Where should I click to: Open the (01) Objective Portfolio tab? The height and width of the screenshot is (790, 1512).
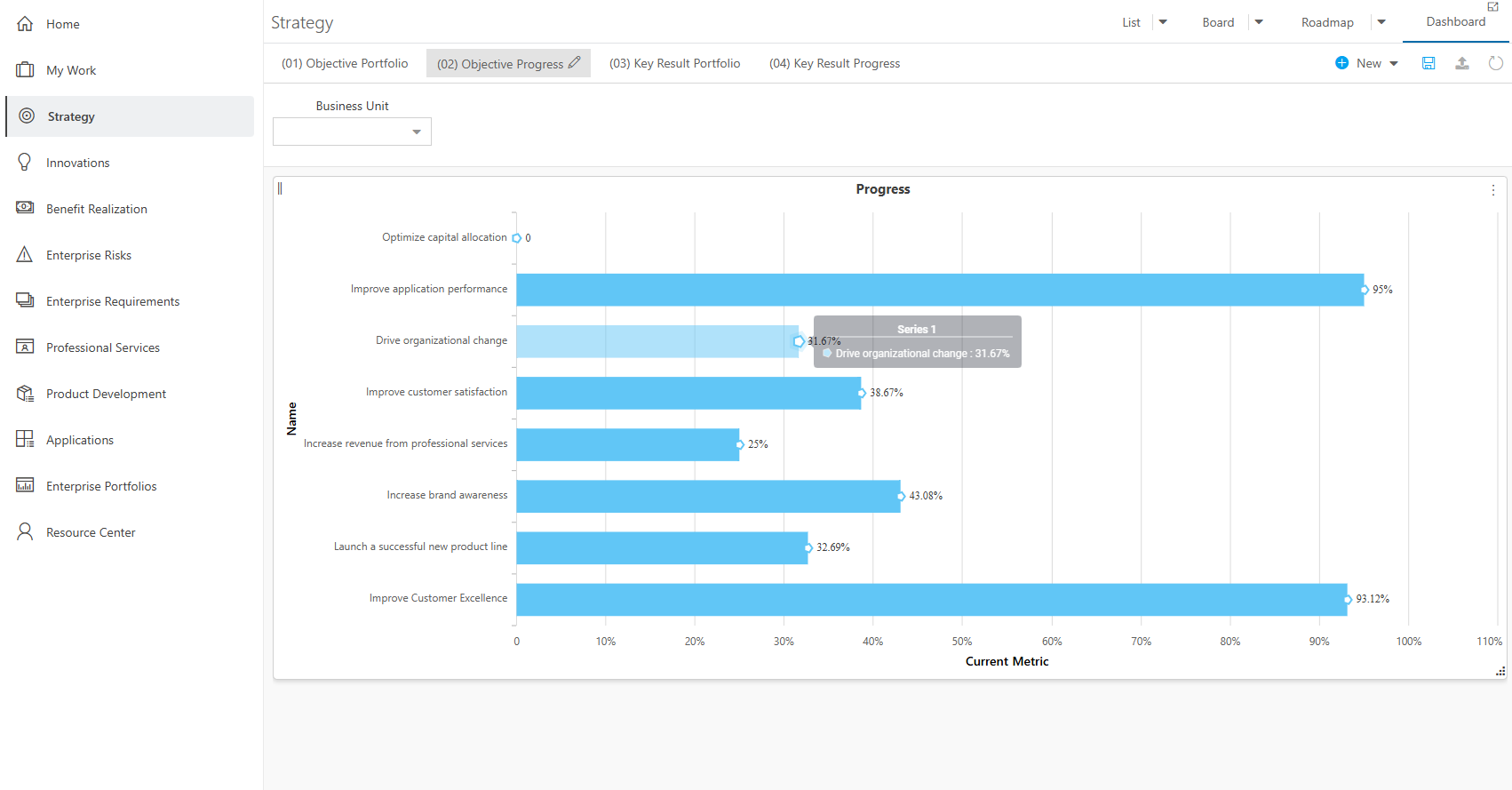[x=345, y=63]
